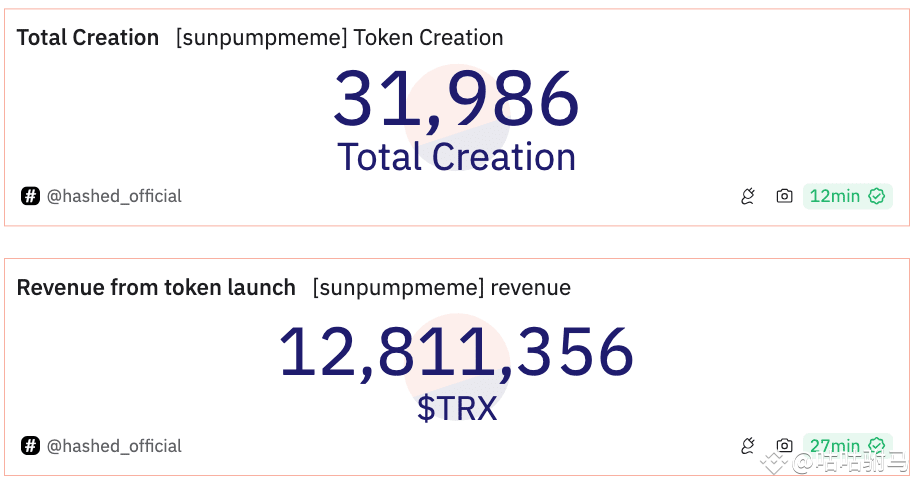Screen dimensions: 918x484
Task: Select Total Creation label beneath the counter
Action: point(457,157)
